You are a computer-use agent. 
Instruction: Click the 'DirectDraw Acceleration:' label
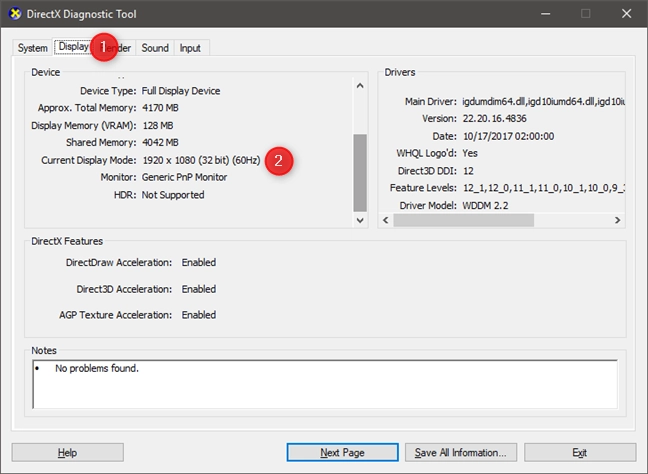pyautogui.click(x=119, y=262)
